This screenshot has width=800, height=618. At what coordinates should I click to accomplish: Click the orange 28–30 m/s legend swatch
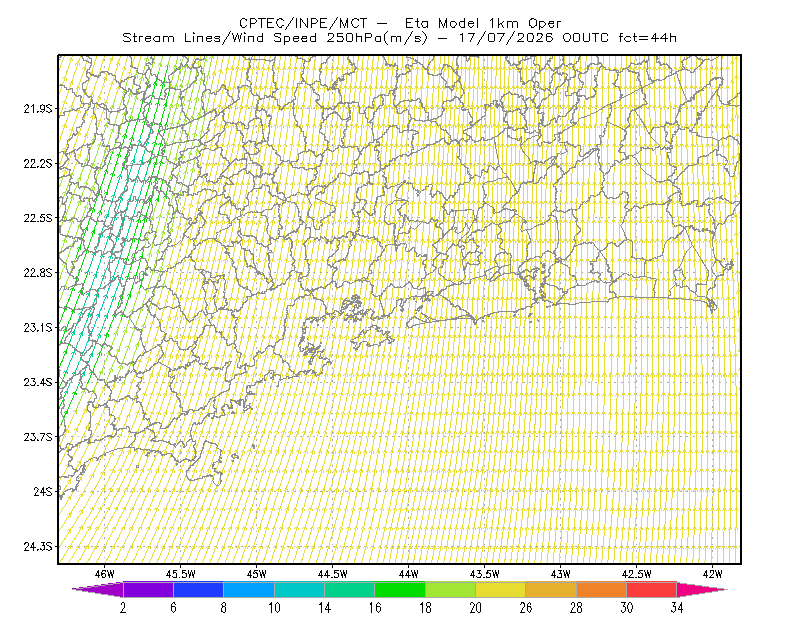click(x=602, y=589)
